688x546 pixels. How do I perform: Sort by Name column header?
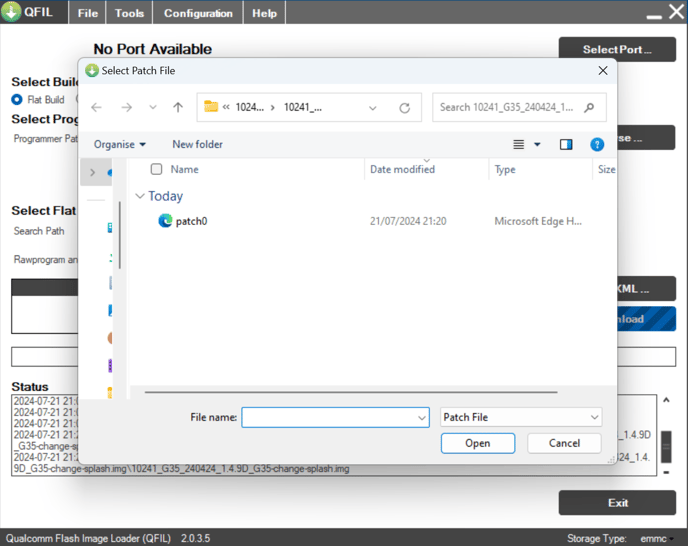point(184,169)
